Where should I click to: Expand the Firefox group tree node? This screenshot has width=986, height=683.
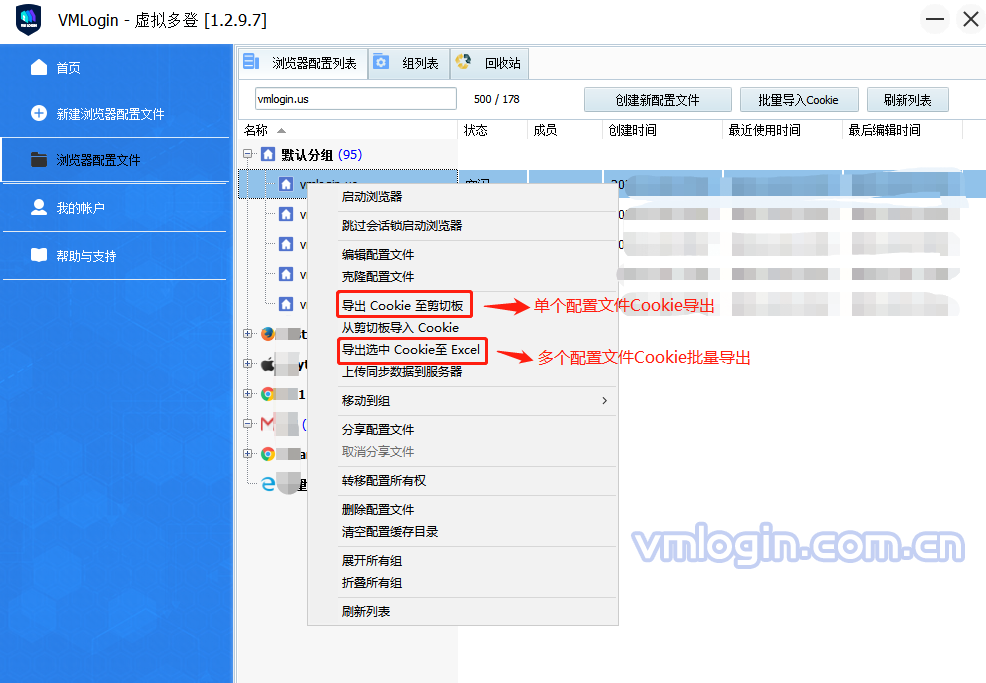248,334
